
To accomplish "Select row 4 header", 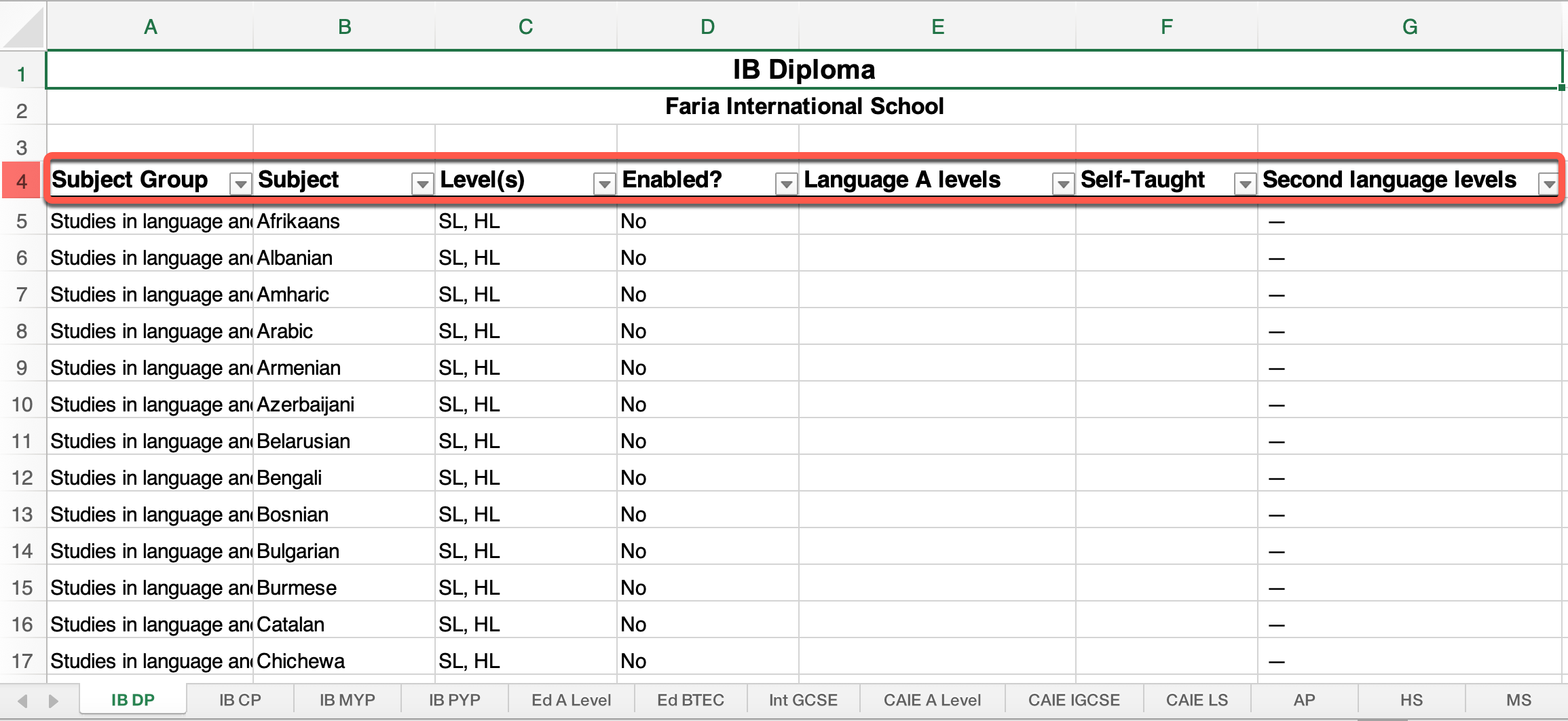I will click(22, 181).
